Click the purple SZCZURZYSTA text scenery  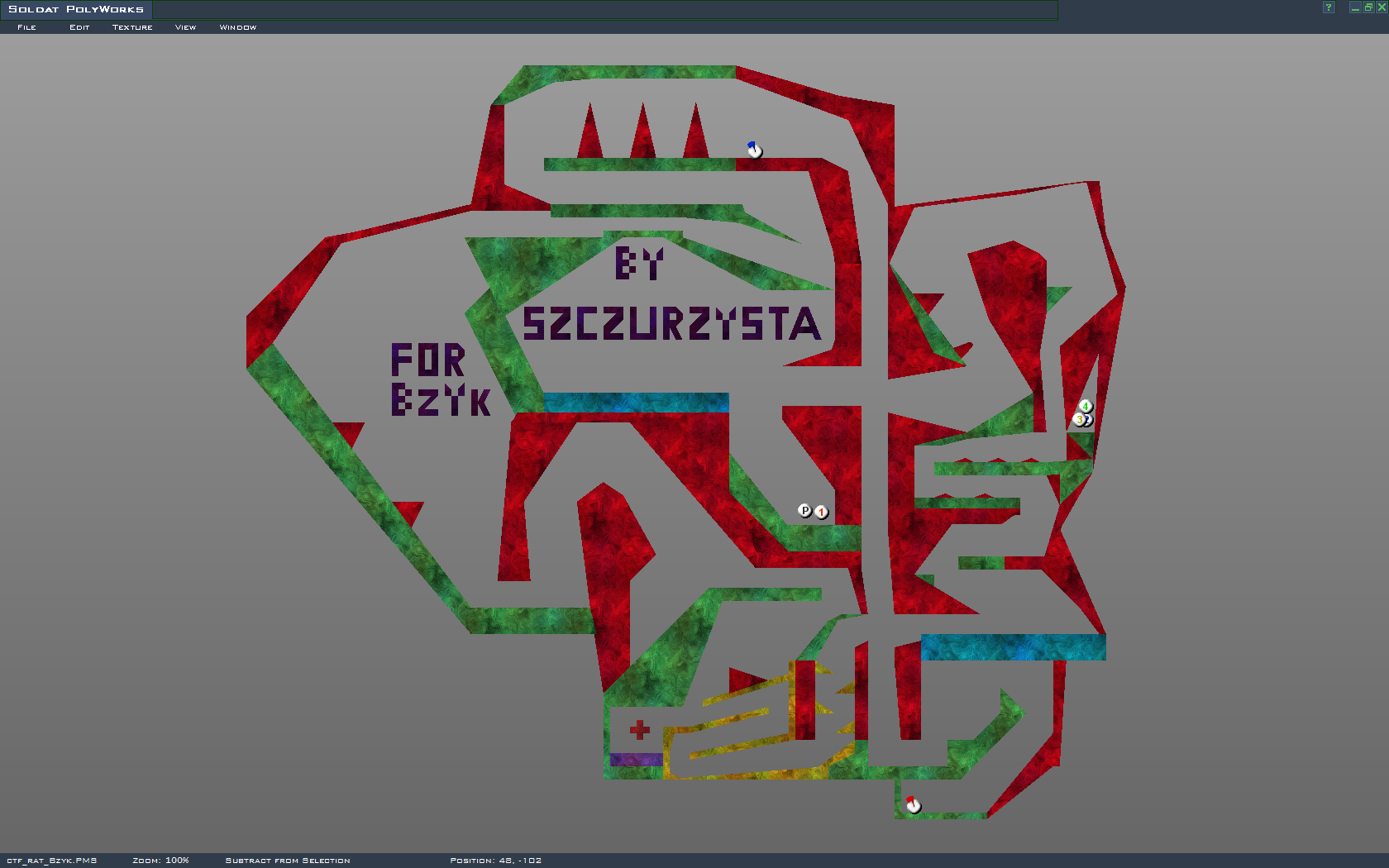tap(671, 324)
